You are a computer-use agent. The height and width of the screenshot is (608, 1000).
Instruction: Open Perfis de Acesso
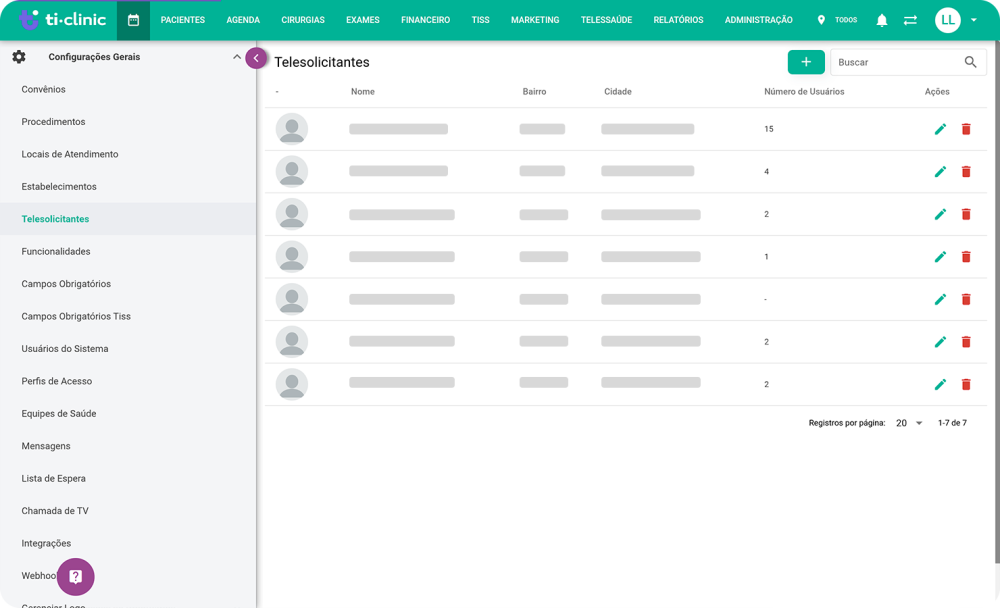click(56, 382)
